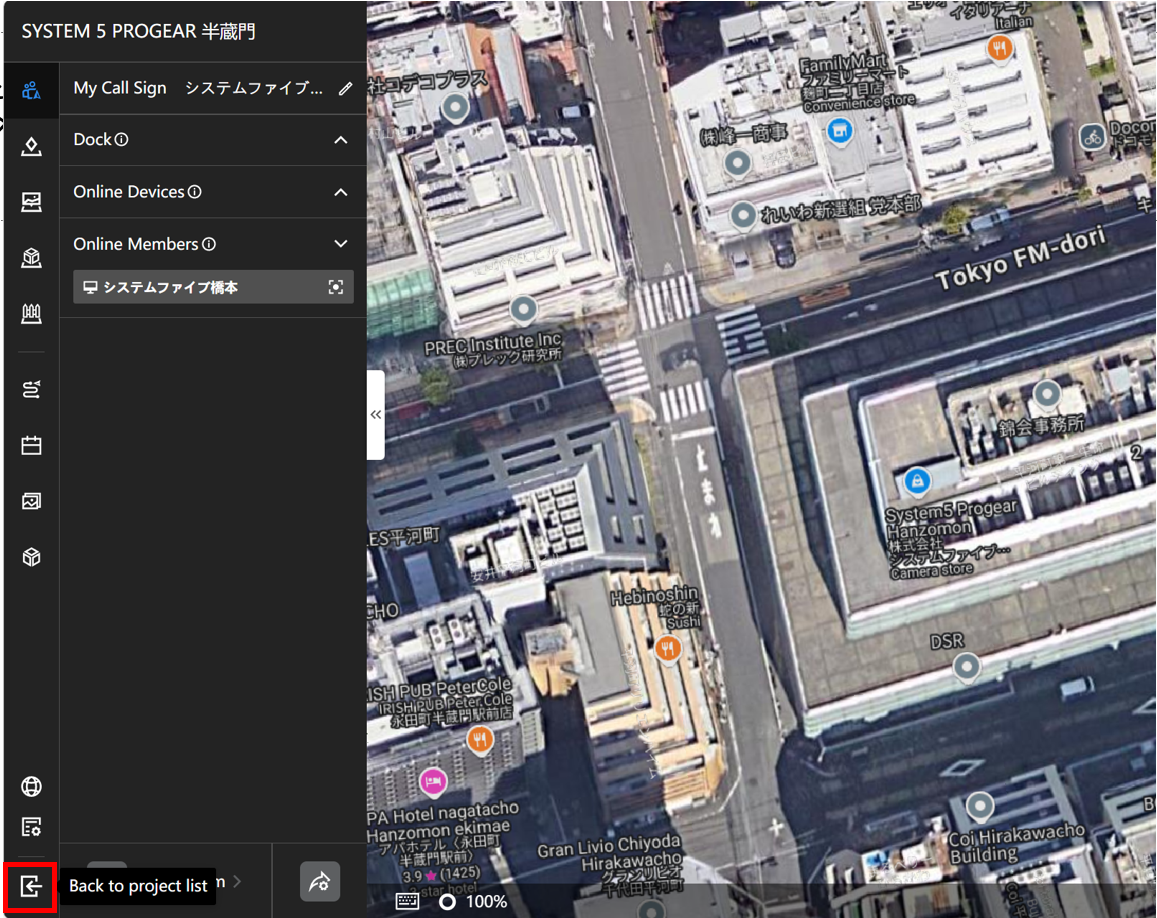Screen dimensions: 1157x918
Task: Open the project settings list-gear icon
Action: coord(31,827)
